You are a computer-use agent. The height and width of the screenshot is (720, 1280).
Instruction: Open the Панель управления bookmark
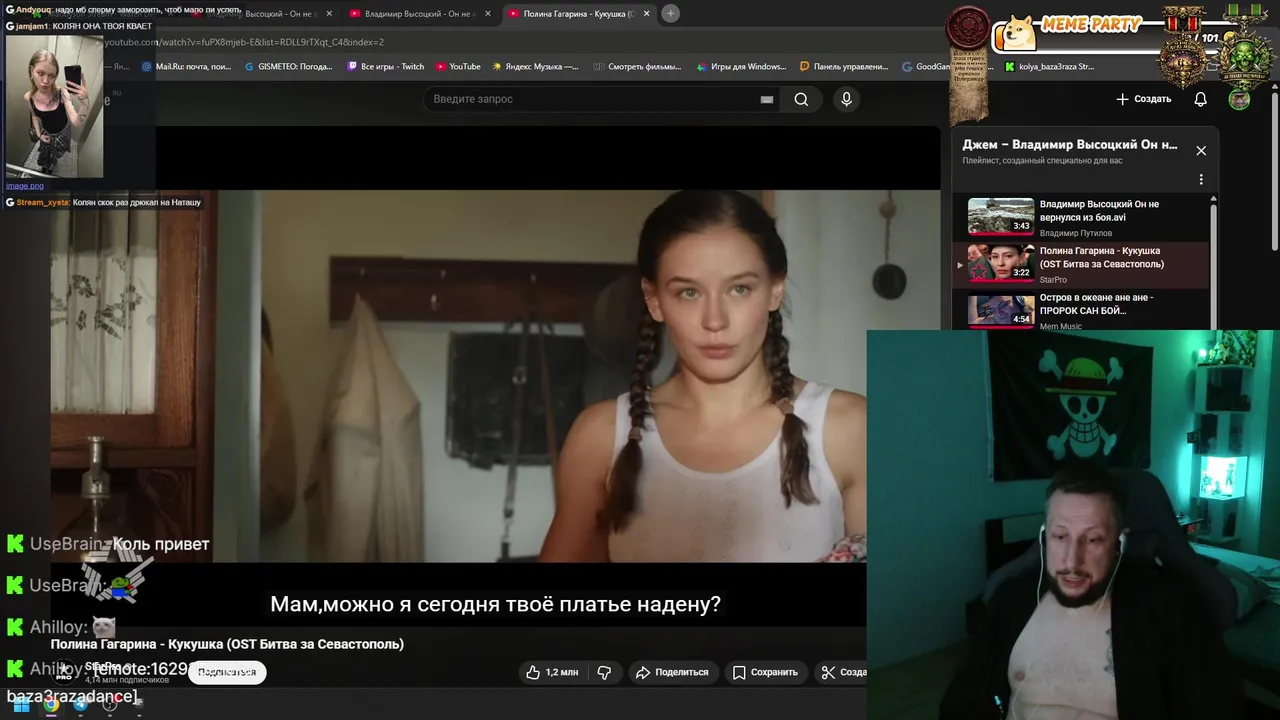point(844,67)
